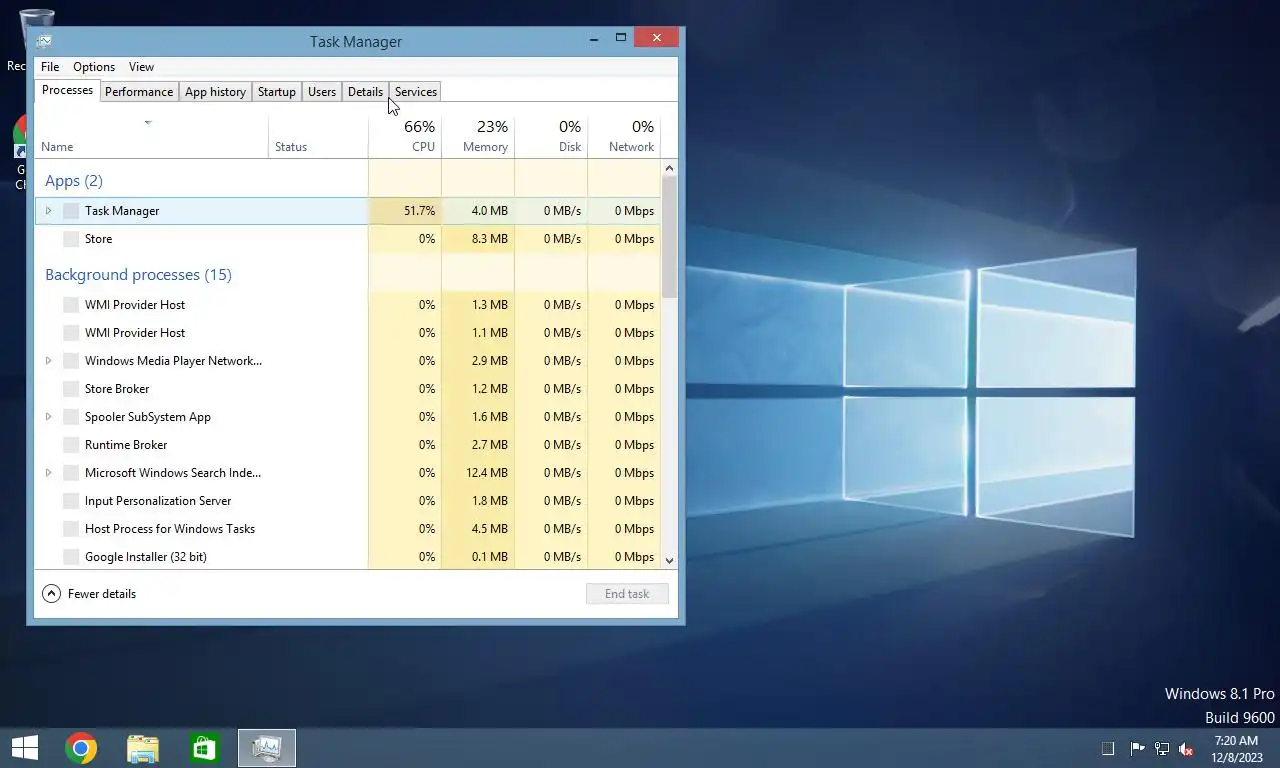The height and width of the screenshot is (768, 1280).
Task: Open the Windows Start button
Action: (x=25, y=748)
